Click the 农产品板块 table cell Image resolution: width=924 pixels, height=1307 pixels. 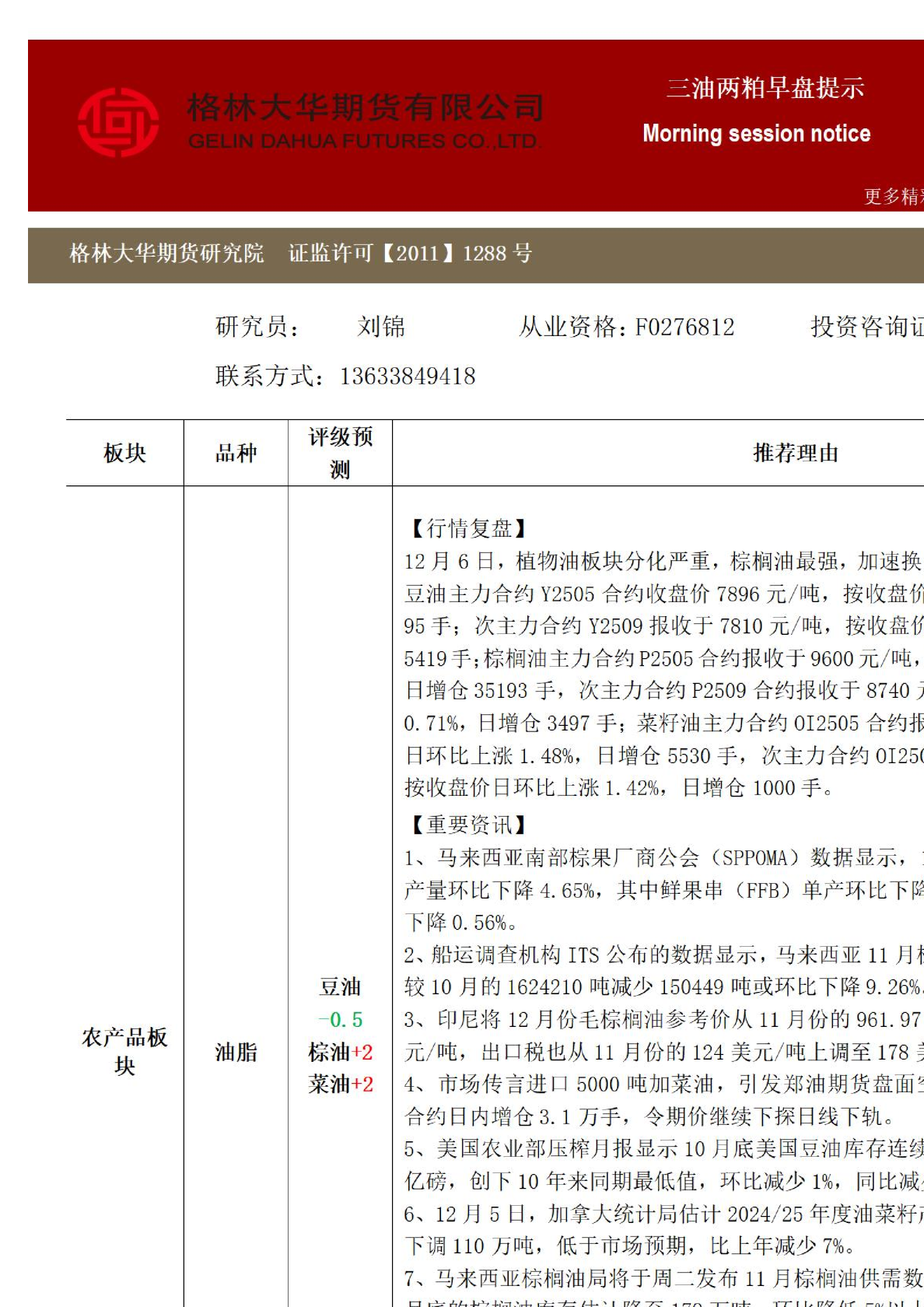click(x=124, y=1051)
